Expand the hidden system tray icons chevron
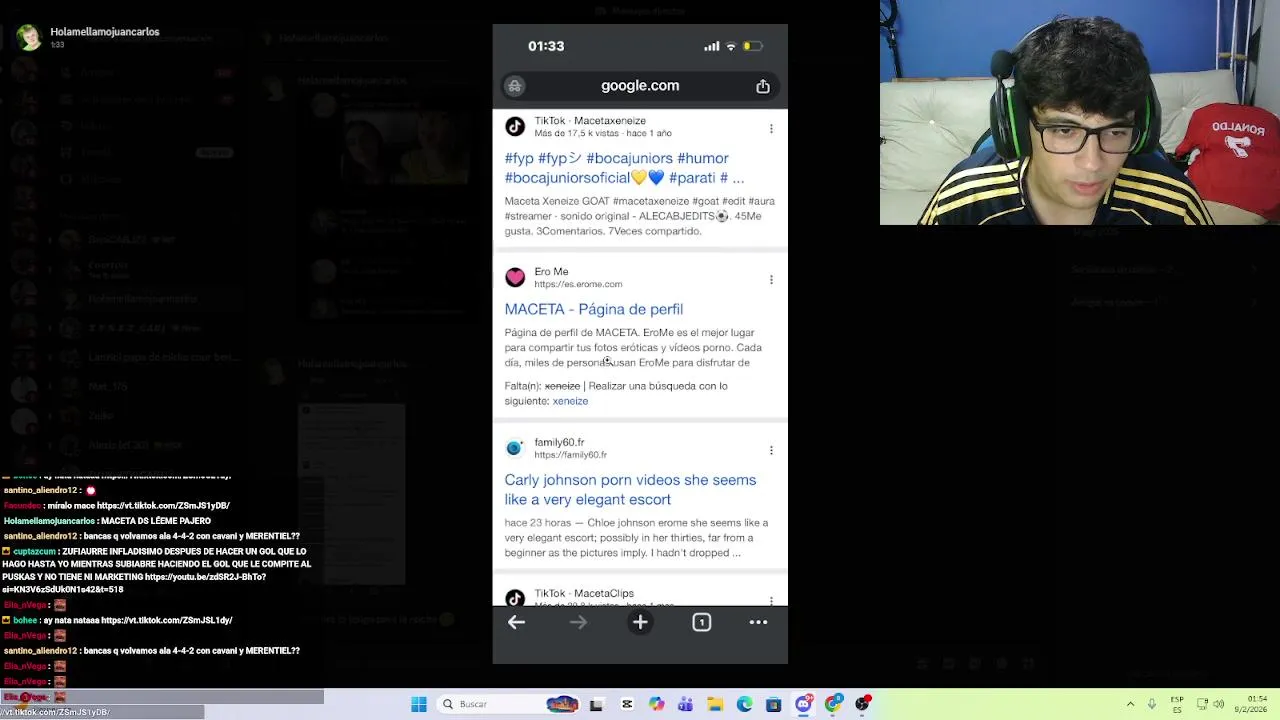 (1130, 704)
